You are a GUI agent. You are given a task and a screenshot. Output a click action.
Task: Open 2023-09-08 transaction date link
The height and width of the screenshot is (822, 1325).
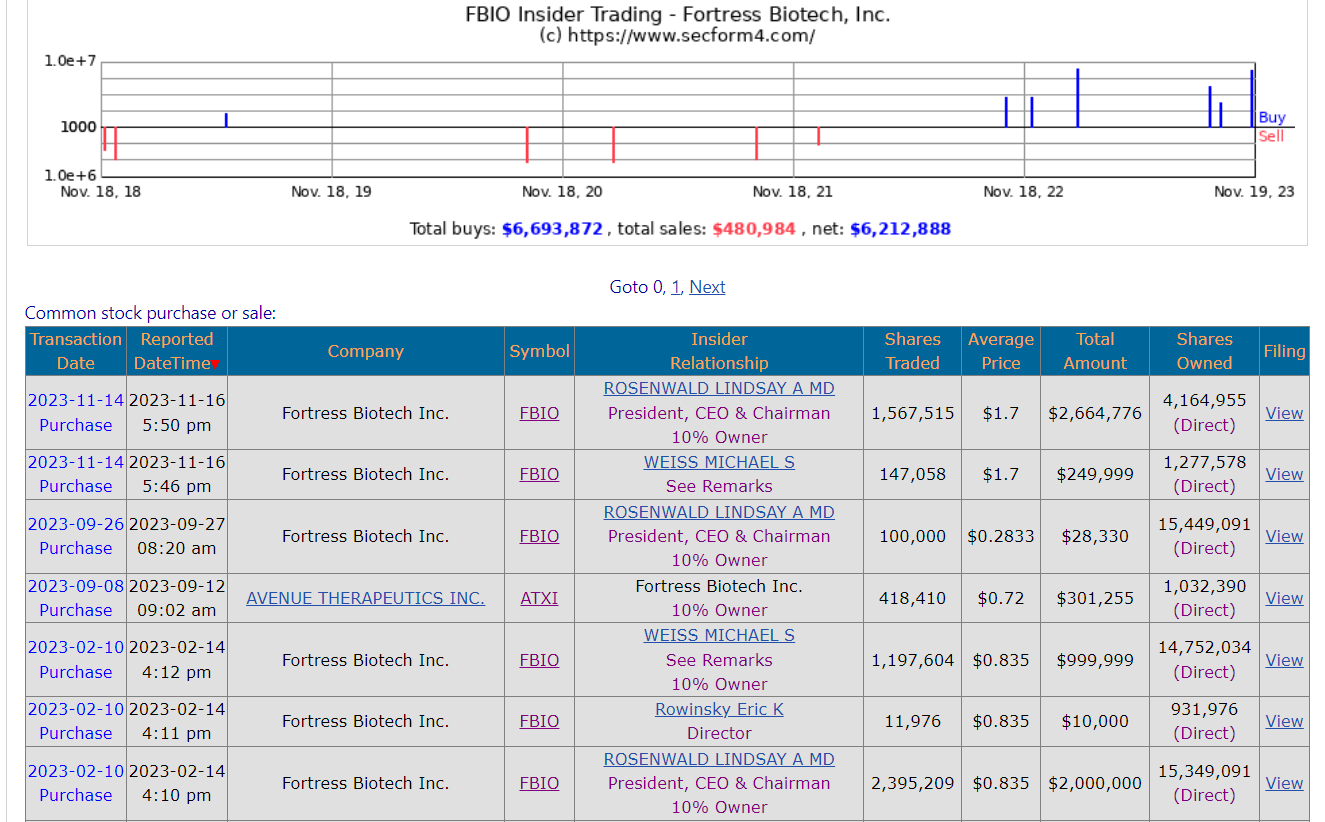(76, 586)
